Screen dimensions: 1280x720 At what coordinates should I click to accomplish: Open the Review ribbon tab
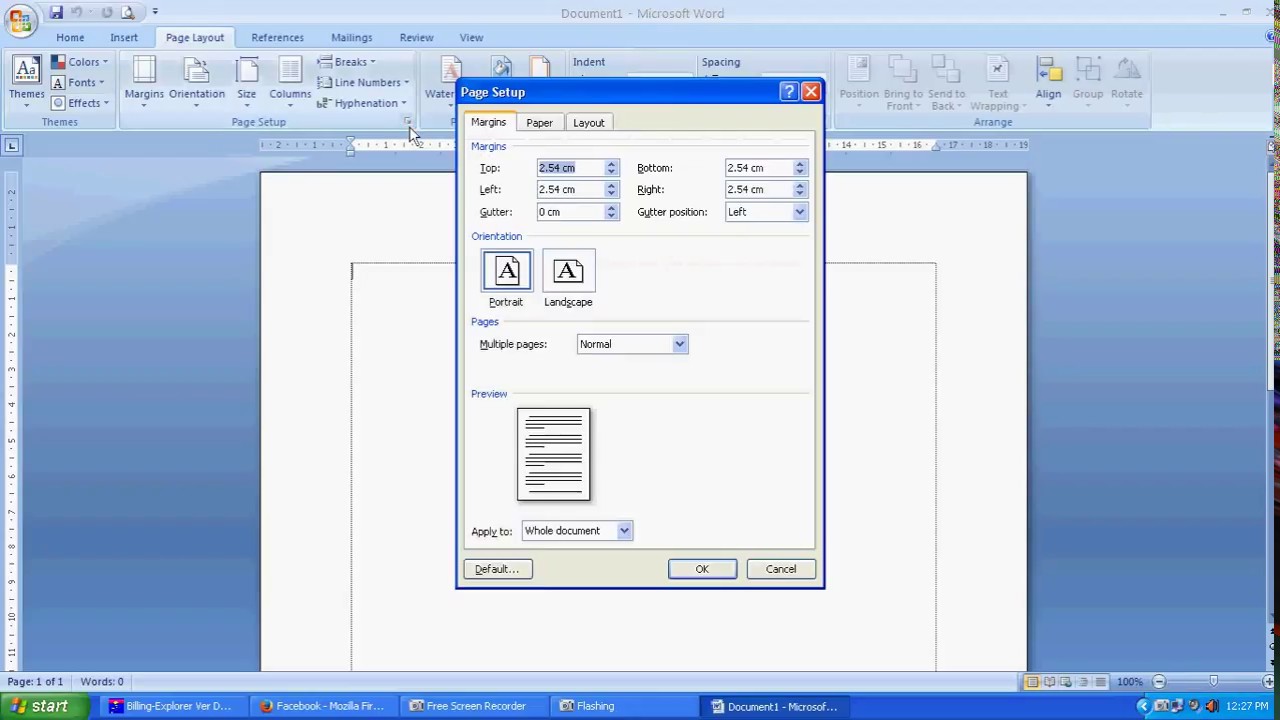[x=416, y=38]
